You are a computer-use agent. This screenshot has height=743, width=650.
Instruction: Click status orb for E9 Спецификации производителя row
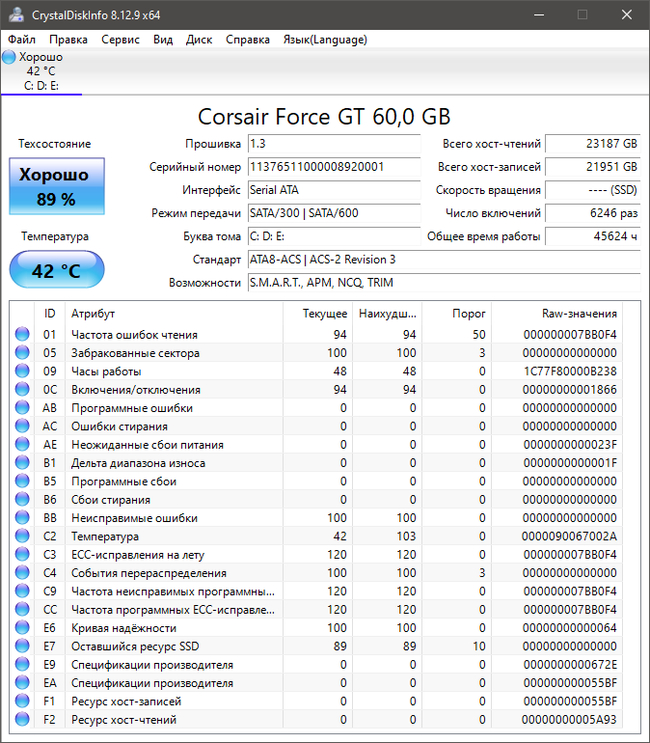point(22,664)
